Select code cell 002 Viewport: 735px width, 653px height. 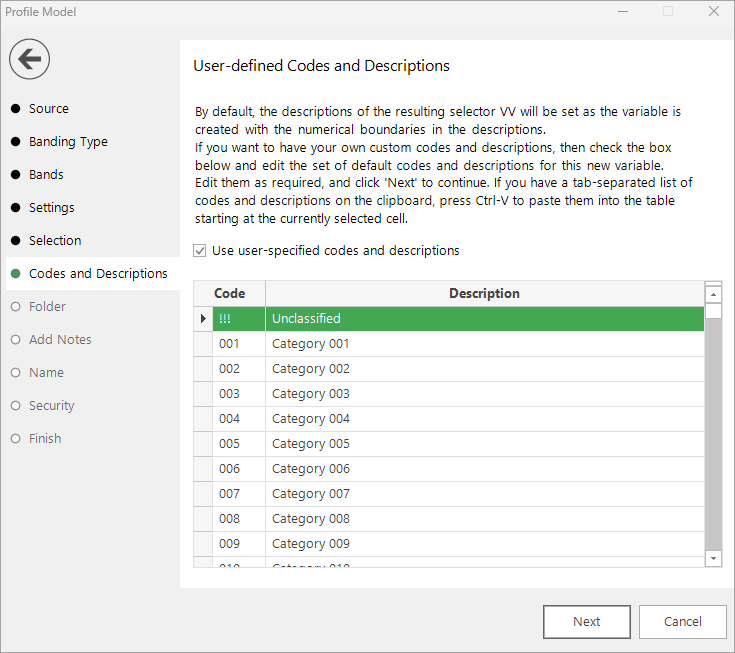point(239,369)
